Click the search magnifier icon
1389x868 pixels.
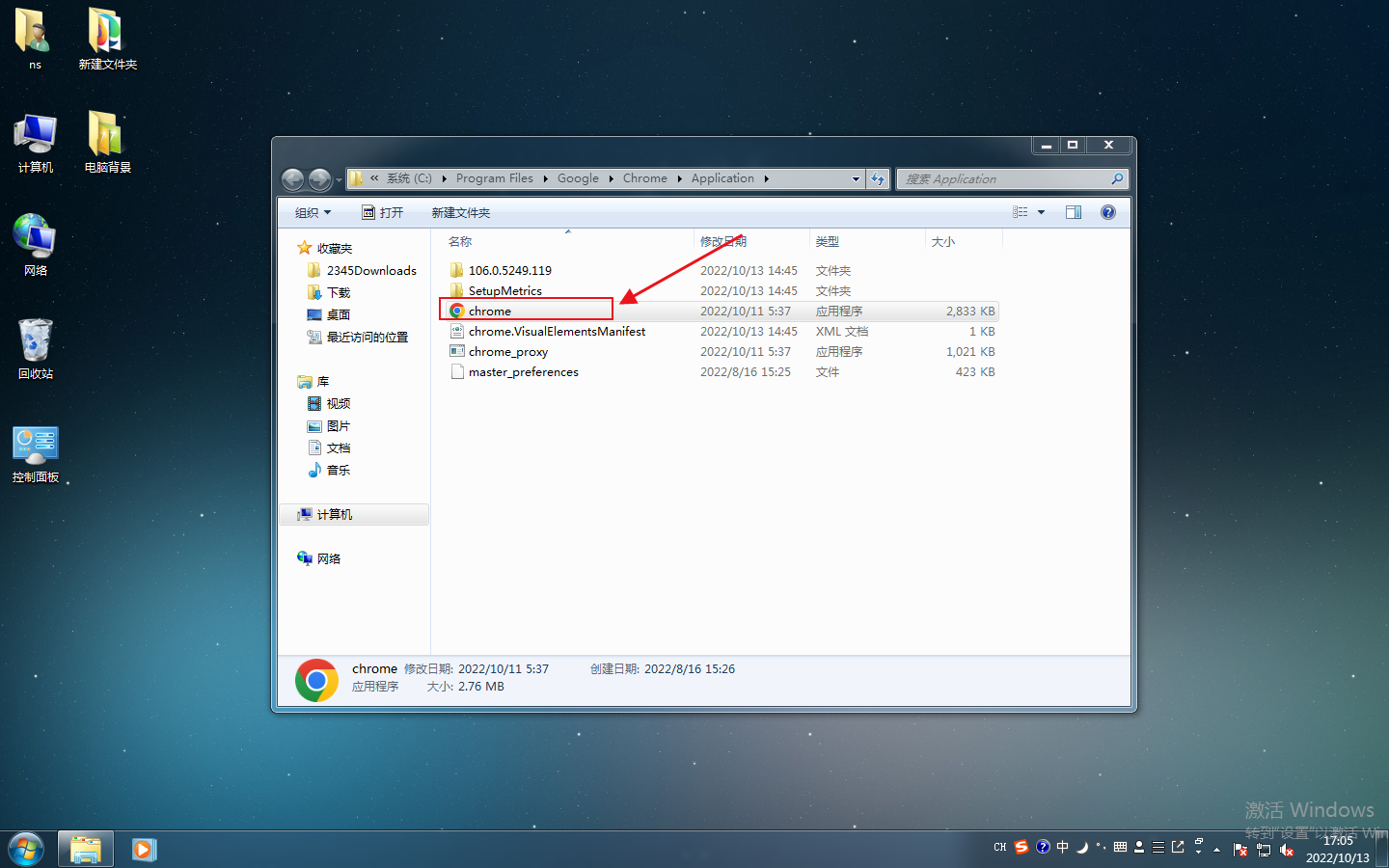pyautogui.click(x=1117, y=178)
